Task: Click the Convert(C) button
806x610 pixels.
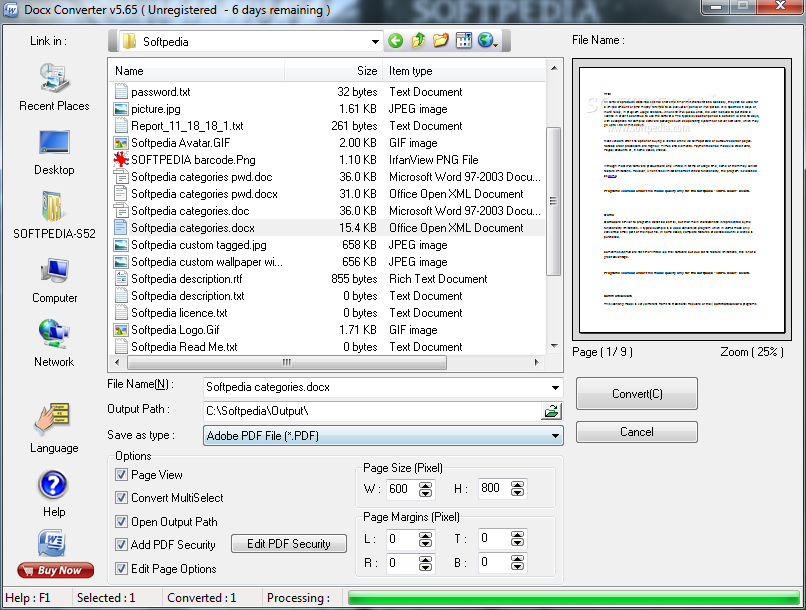Action: click(x=636, y=394)
